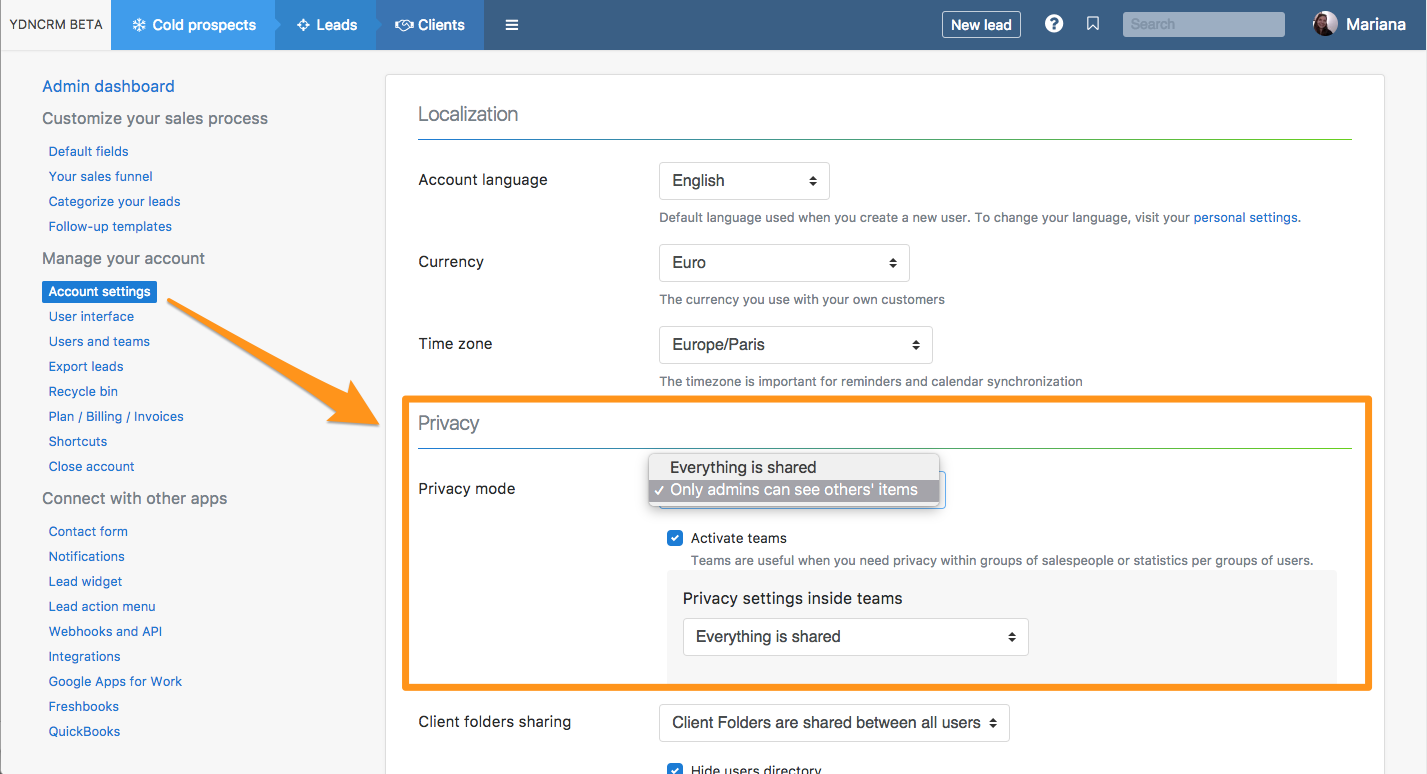Select 'Everything is shared' privacy option
This screenshot has height=774, width=1427.
point(743,467)
